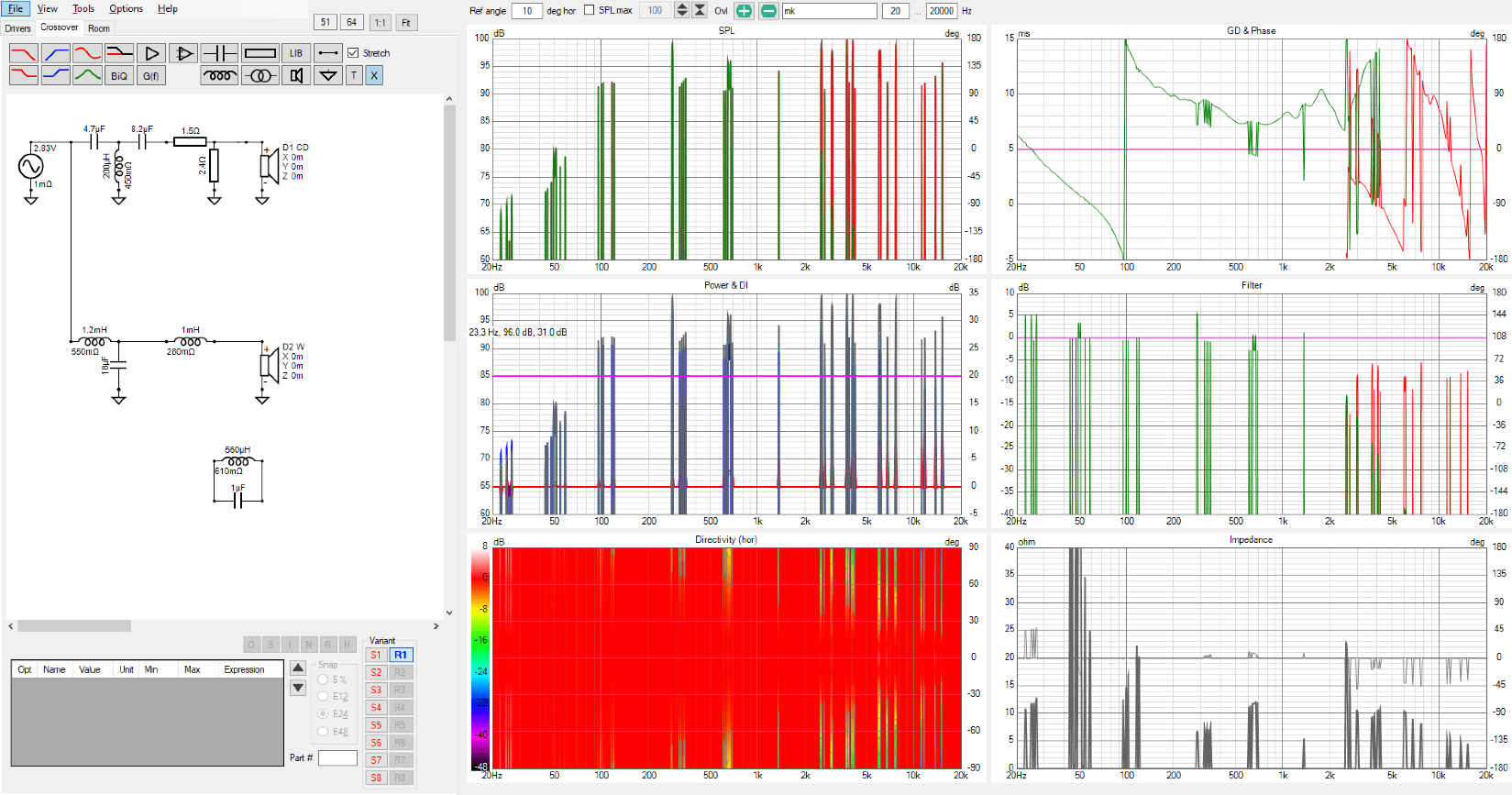The image size is (1512, 795).
Task: Add a blue high-shelf filter block
Action: 55,75
